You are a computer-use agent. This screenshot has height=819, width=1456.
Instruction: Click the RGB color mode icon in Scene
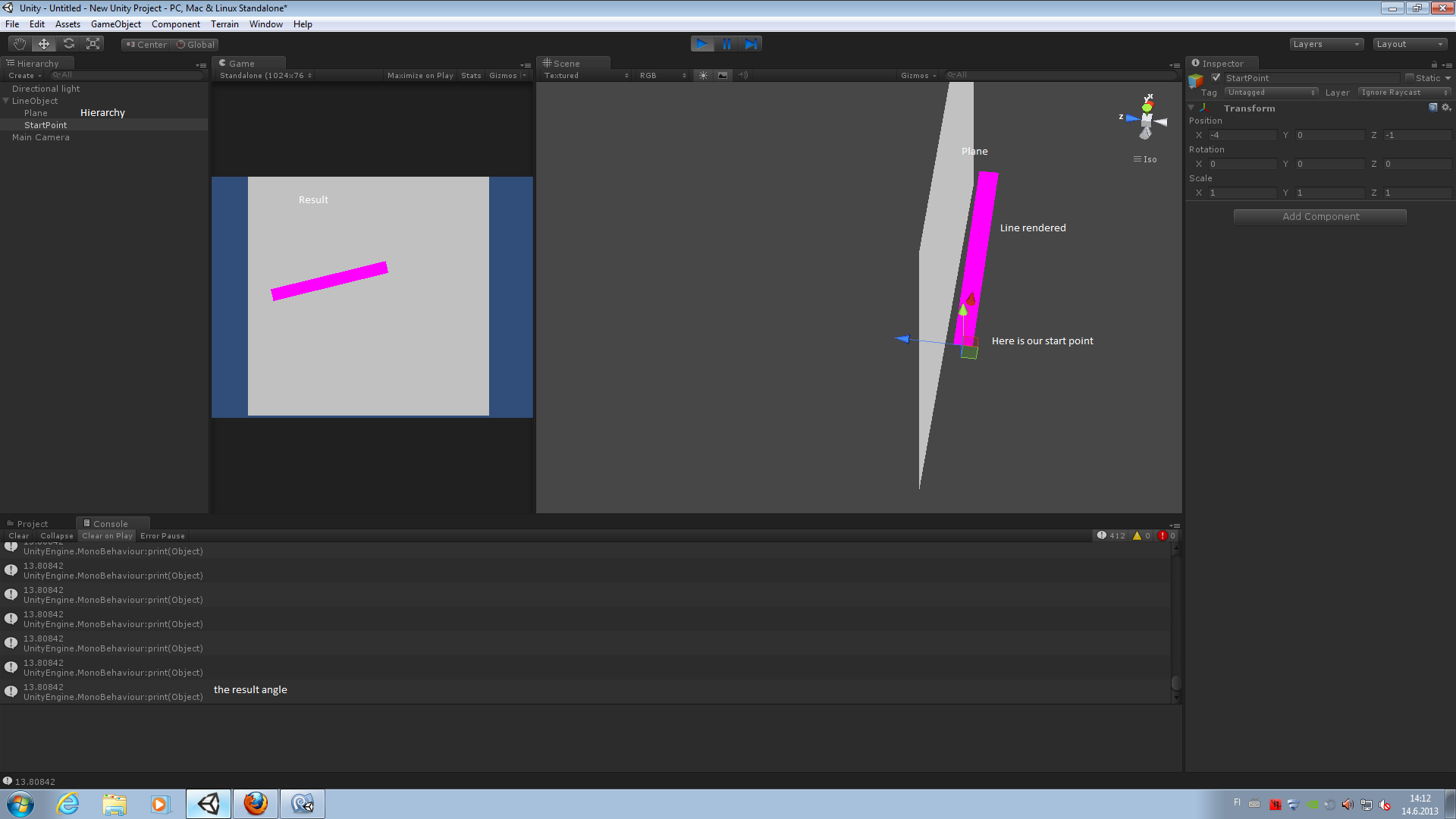click(x=656, y=75)
